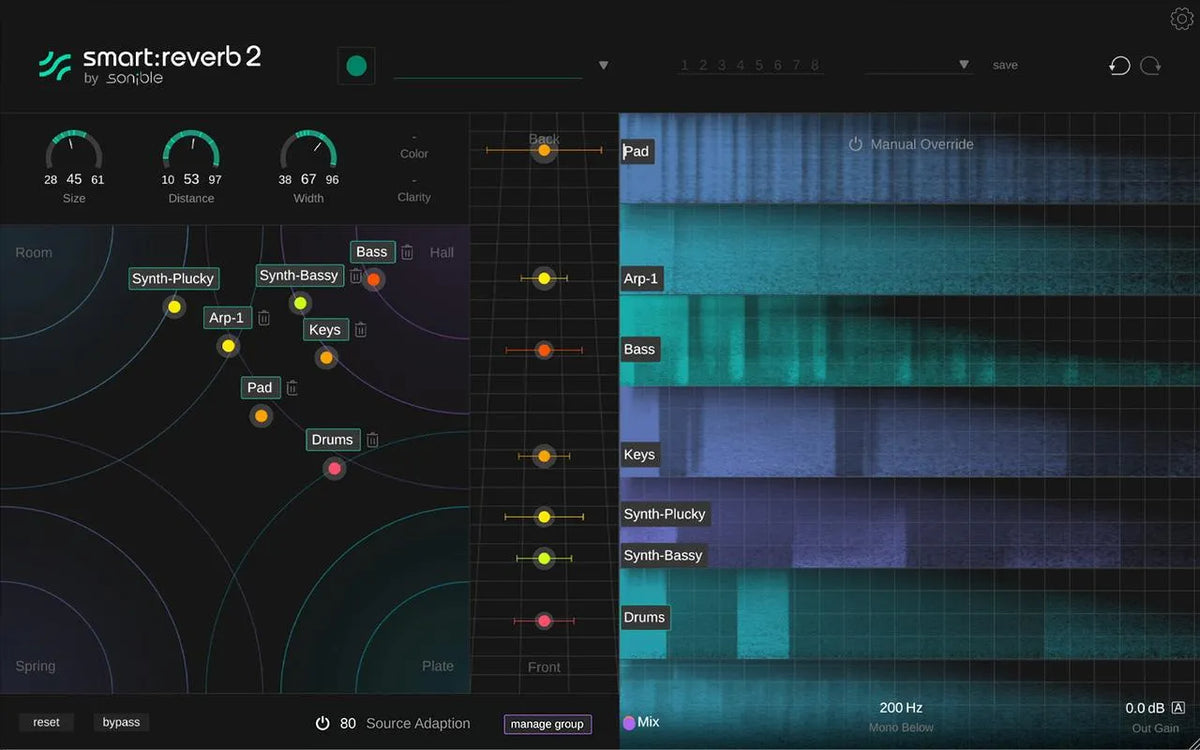Click the save button
1200x750 pixels.
coord(1005,64)
